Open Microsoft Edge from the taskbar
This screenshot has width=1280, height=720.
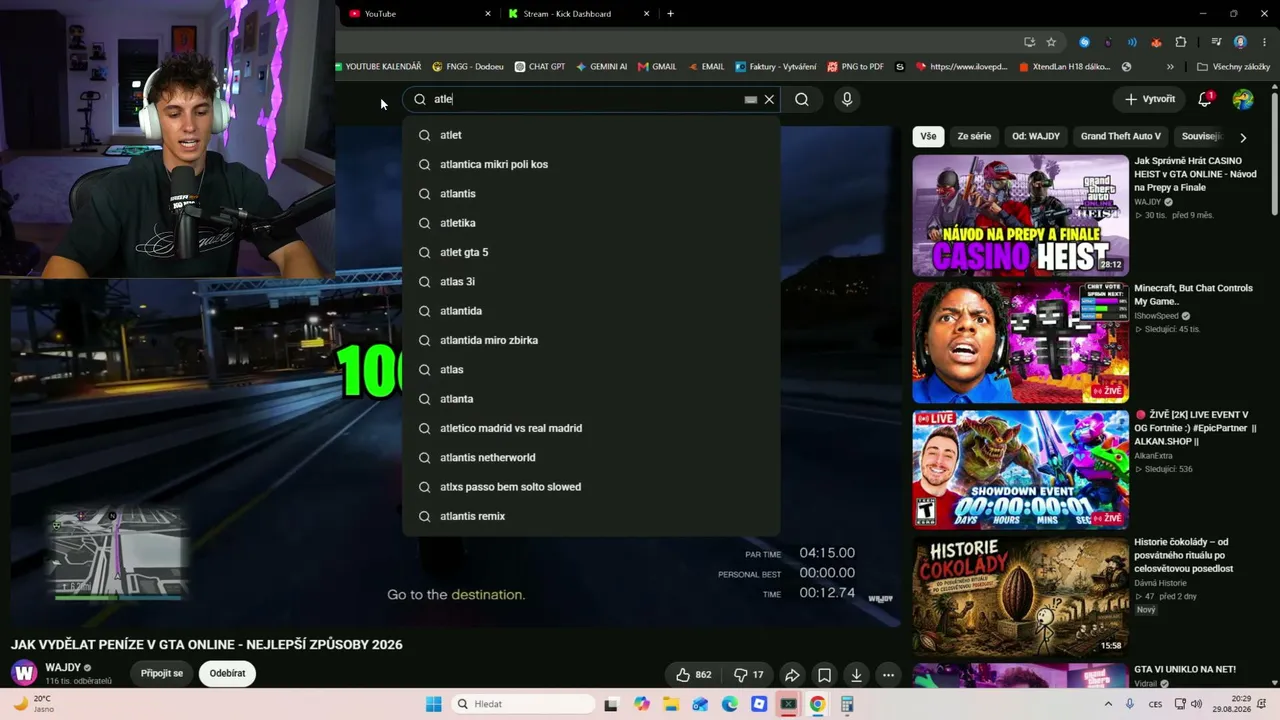coord(730,704)
